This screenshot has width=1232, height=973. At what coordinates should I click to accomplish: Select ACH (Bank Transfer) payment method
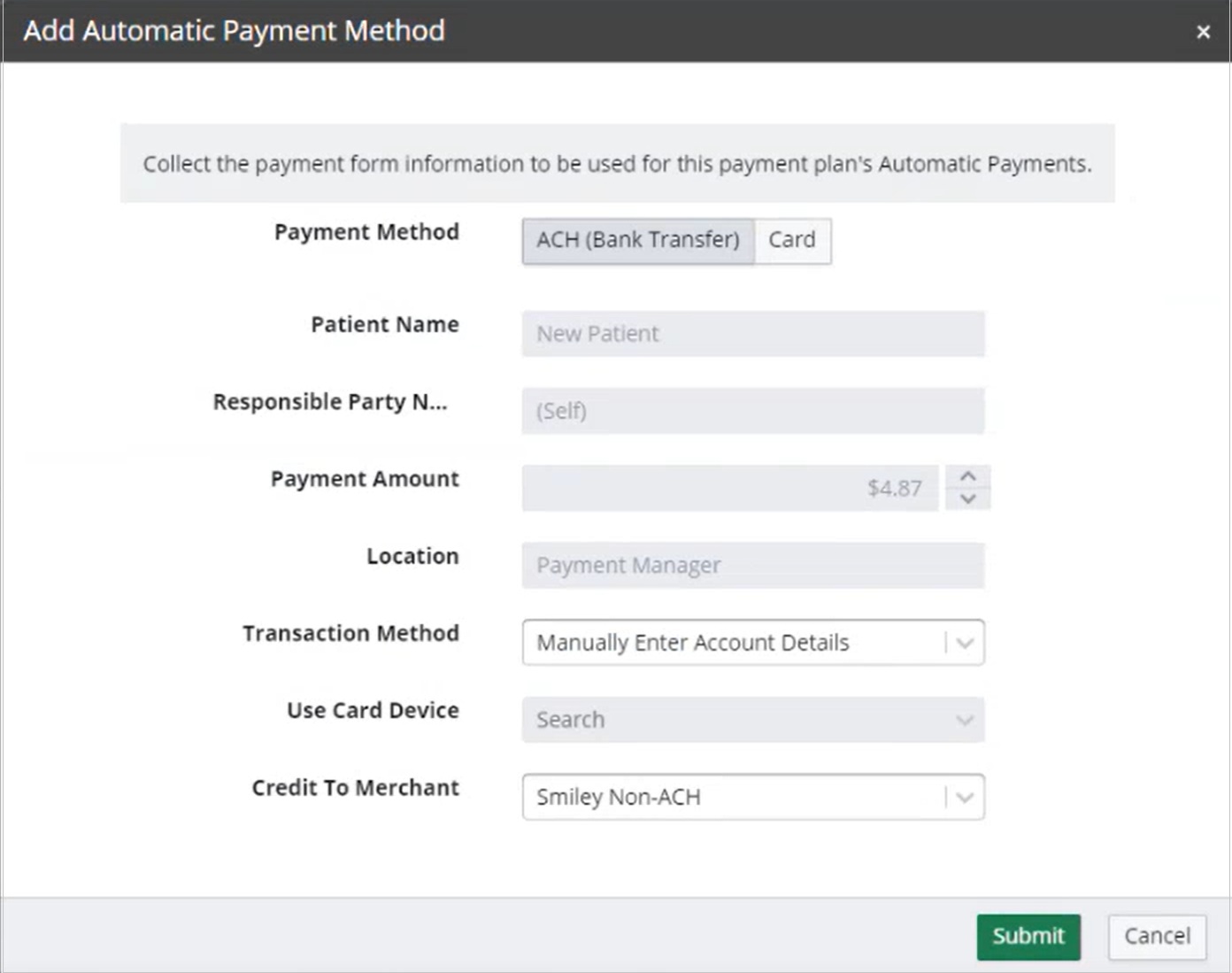pos(638,241)
